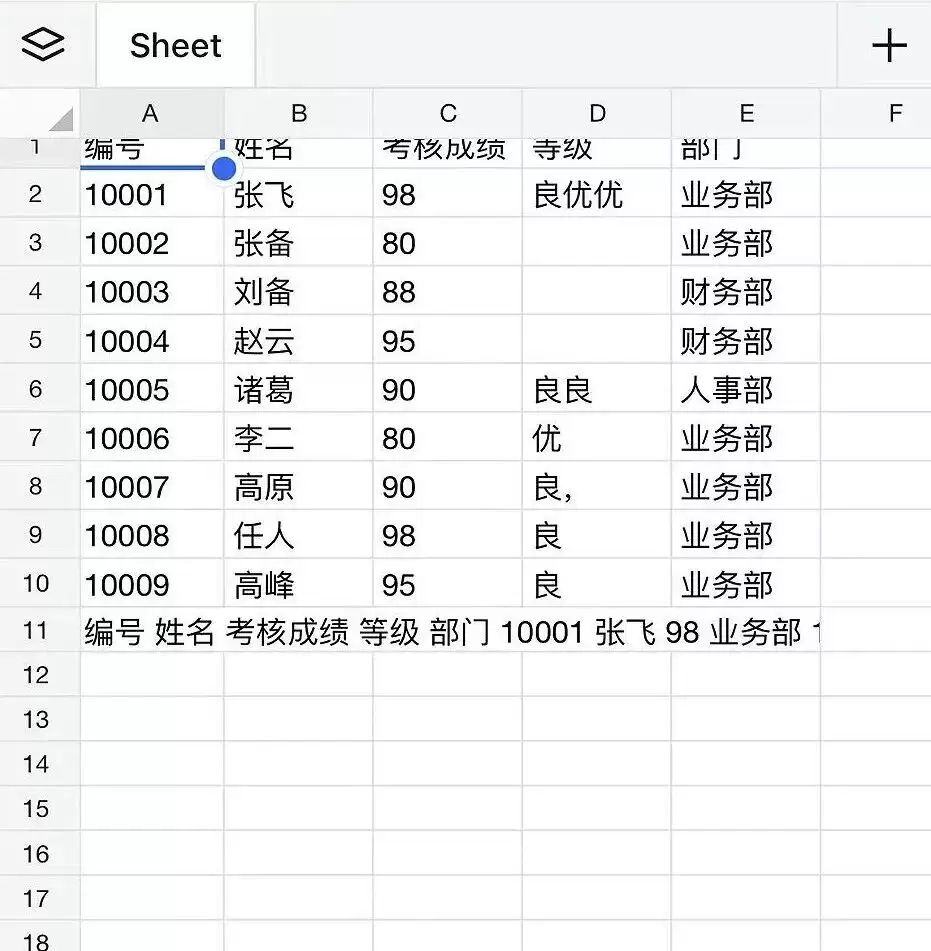
Task: Select the name cell 高原
Action: tap(298, 486)
